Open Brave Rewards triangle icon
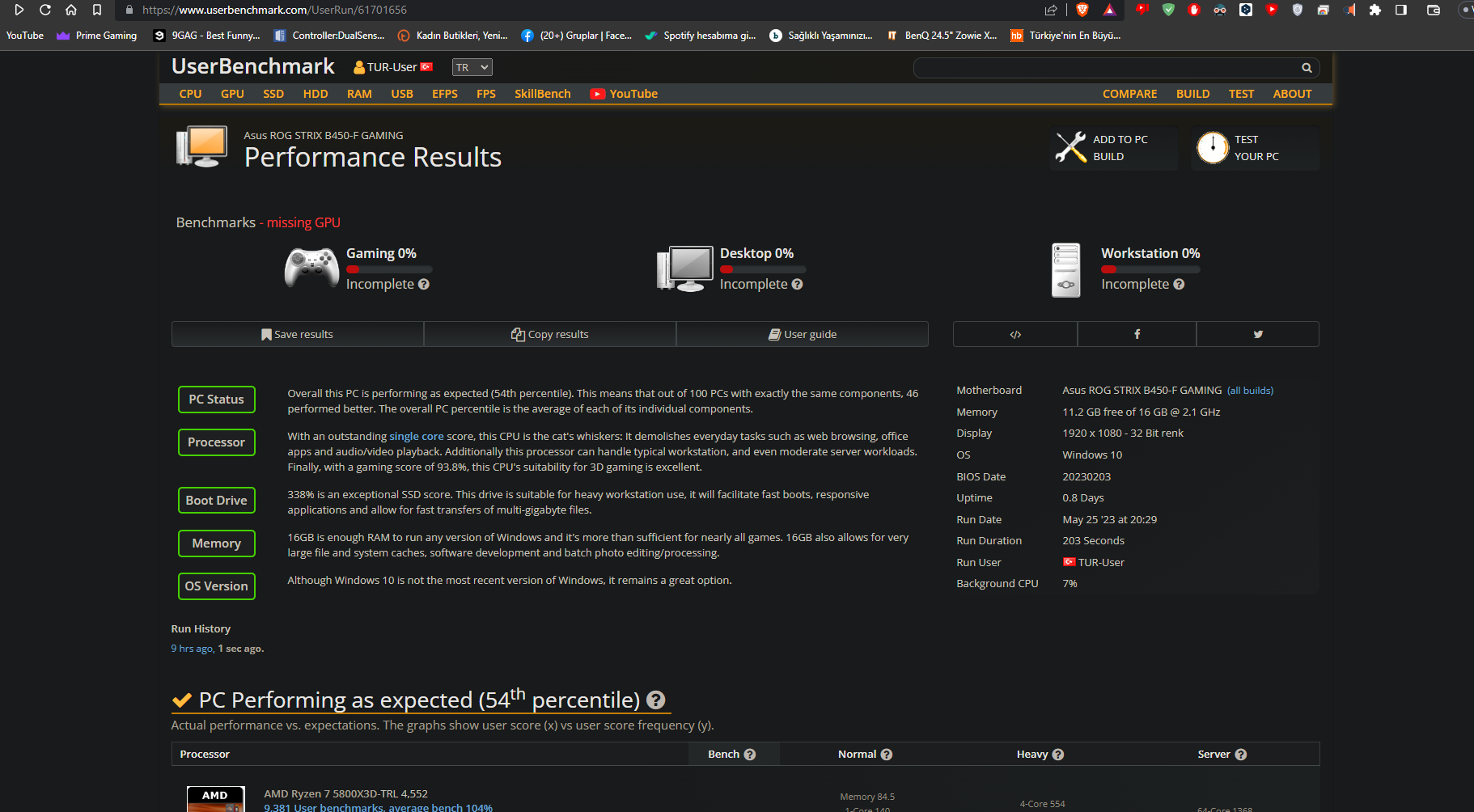1474x812 pixels. pos(1110,10)
